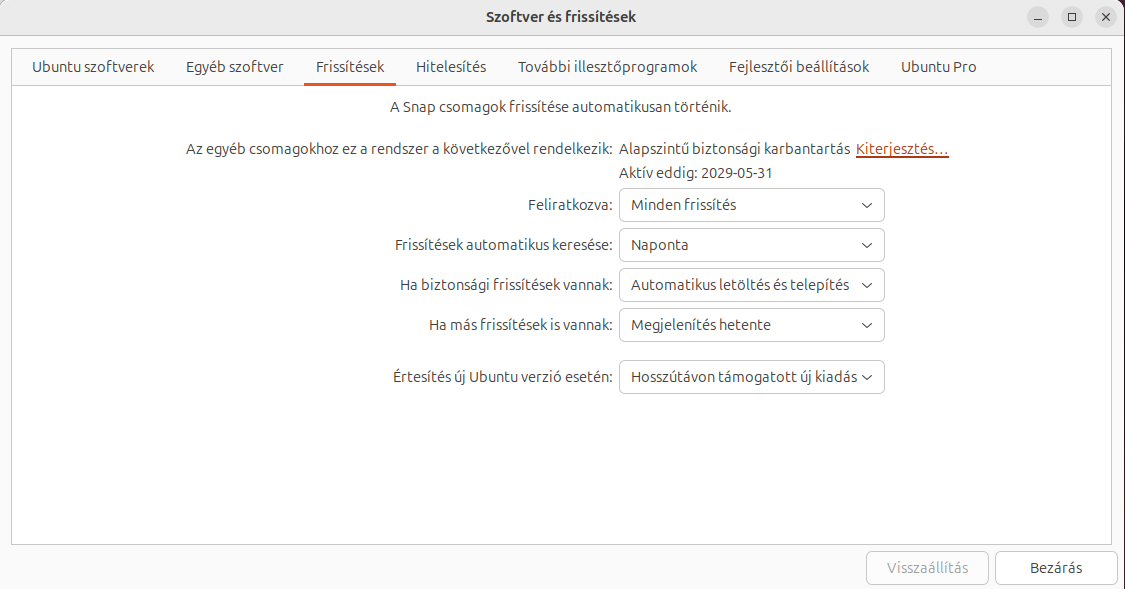Click the Visszaállítás button
The width and height of the screenshot is (1125, 589).
coord(927,568)
